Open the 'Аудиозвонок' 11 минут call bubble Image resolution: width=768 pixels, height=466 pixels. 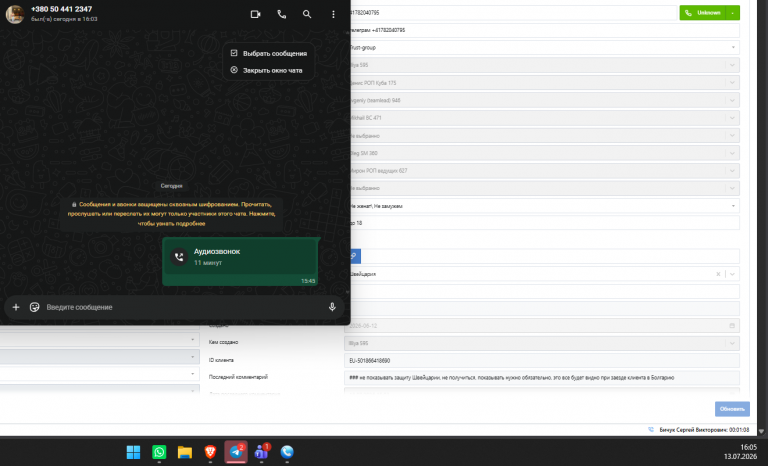click(240, 261)
